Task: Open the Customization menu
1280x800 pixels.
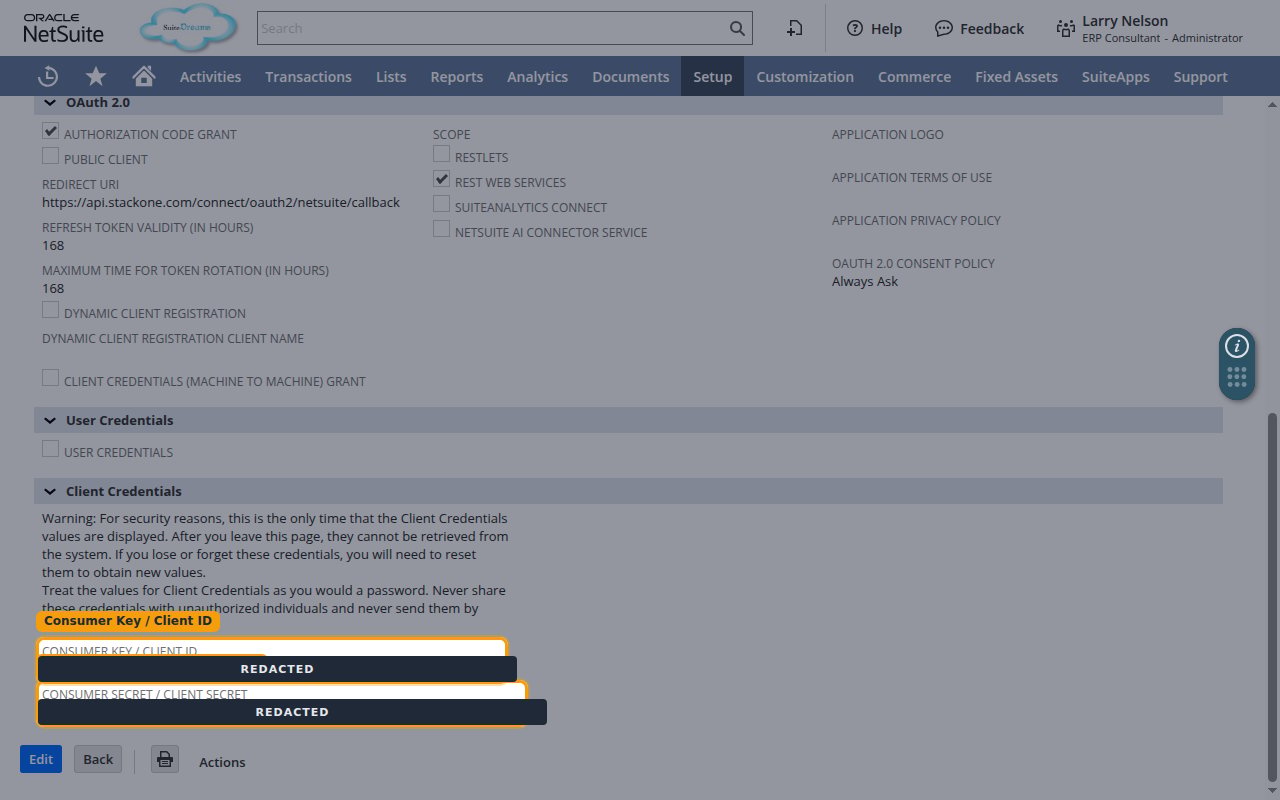Action: 805,76
